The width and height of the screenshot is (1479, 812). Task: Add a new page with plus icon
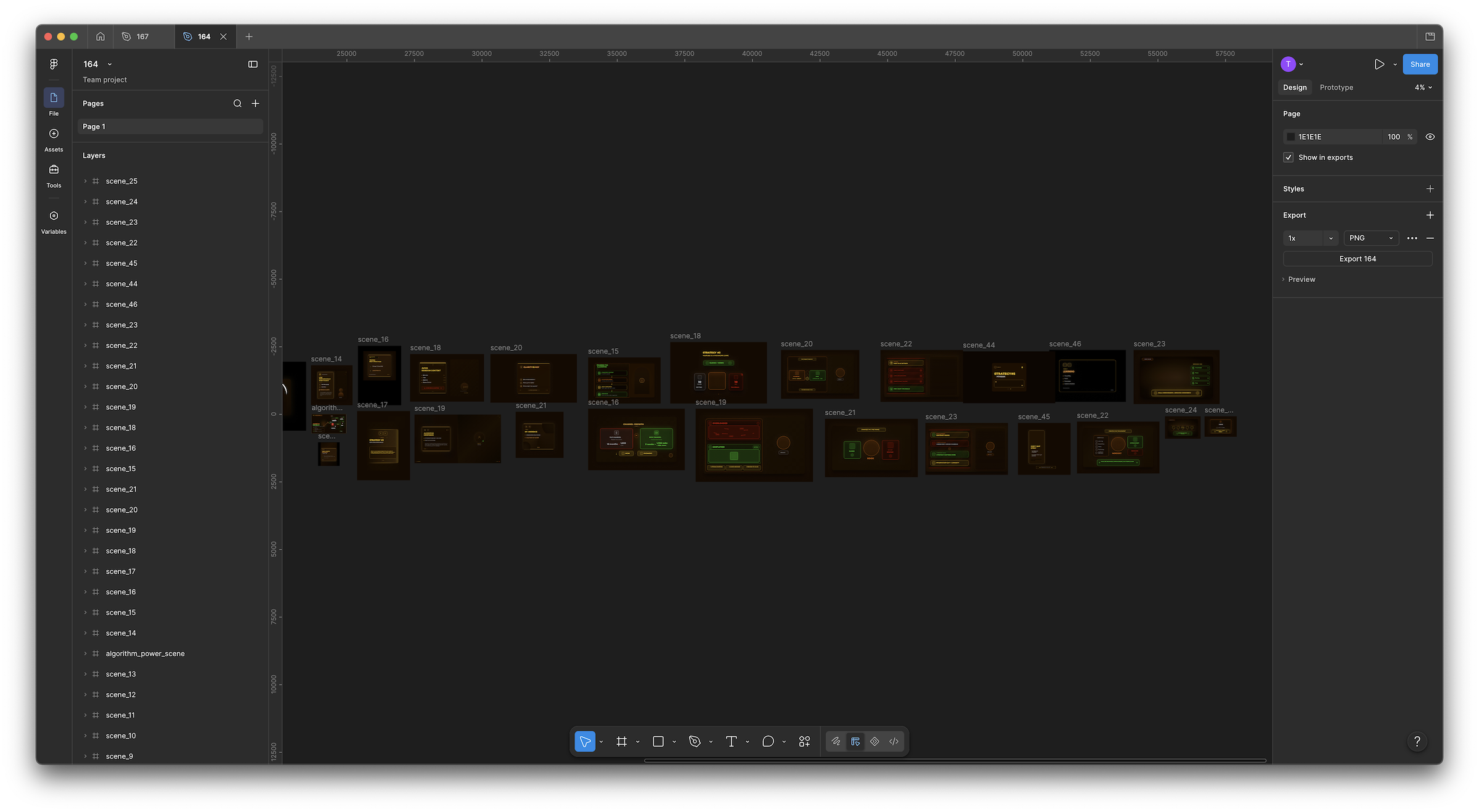tap(255, 104)
